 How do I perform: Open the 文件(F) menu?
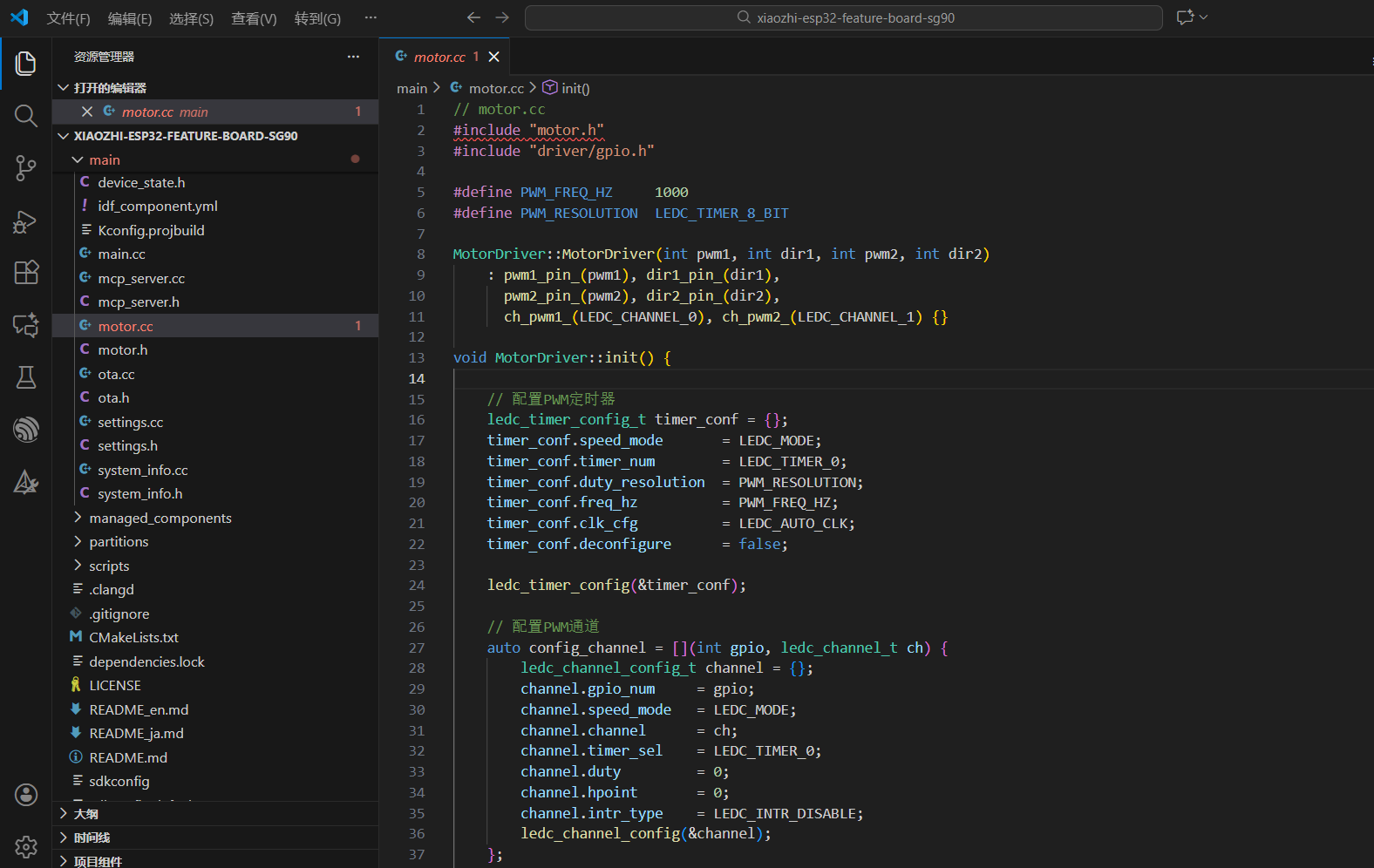click(68, 18)
